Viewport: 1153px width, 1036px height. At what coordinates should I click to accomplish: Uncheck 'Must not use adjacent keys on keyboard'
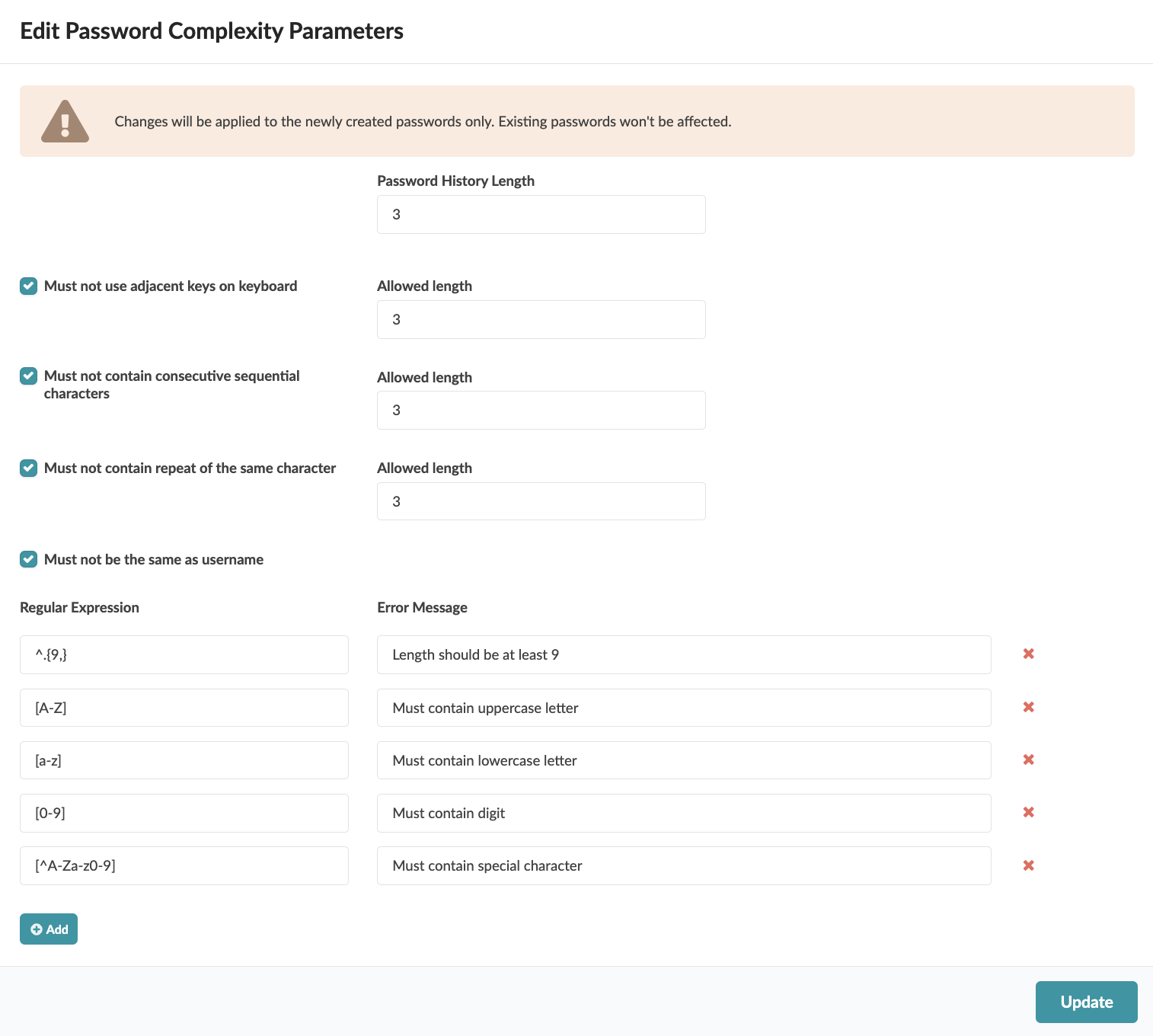[29, 286]
